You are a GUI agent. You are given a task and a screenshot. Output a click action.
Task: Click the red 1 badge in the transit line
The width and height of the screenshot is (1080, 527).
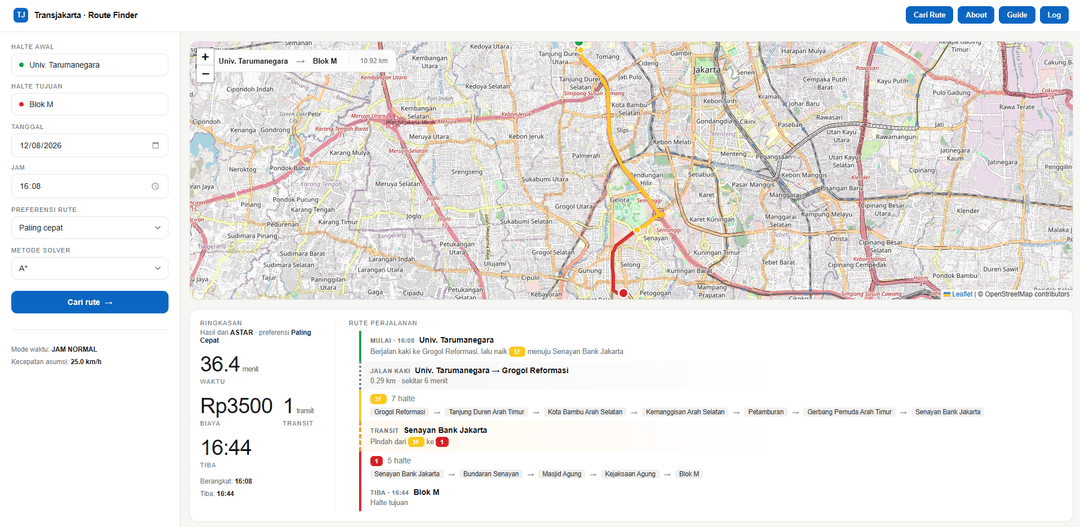[442, 442]
